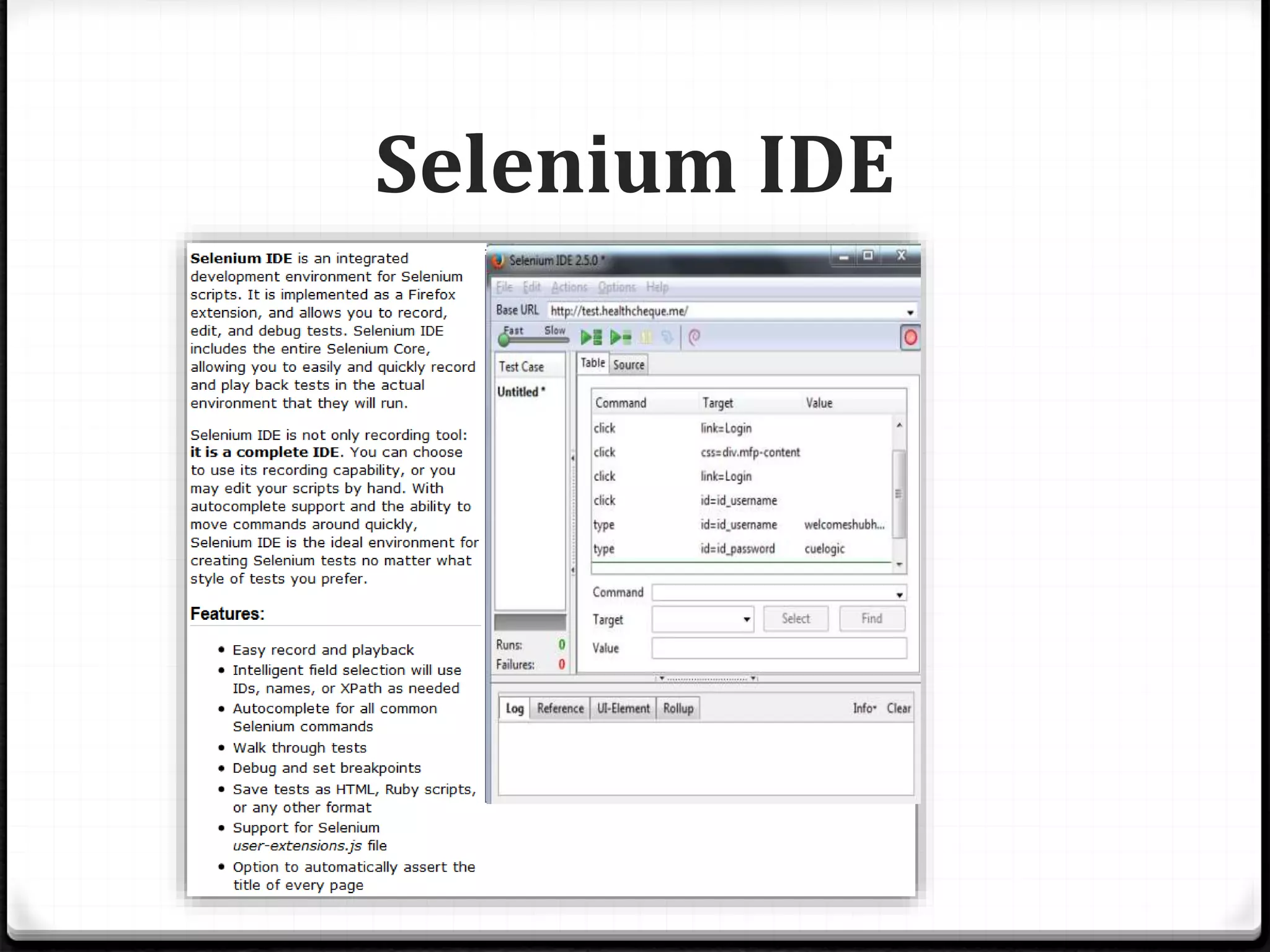The width and height of the screenshot is (1270, 952).
Task: Click the vertical sidebar splitter handle
Action: point(572,514)
